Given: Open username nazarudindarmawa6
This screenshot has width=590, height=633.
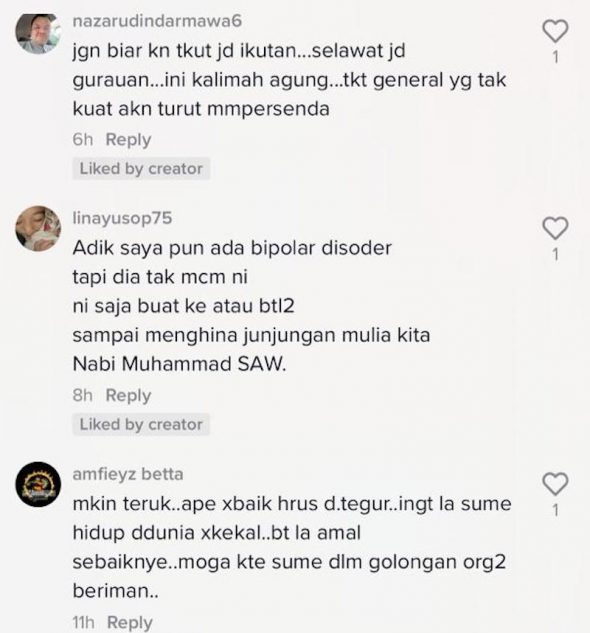Looking at the screenshot, I should [157, 21].
